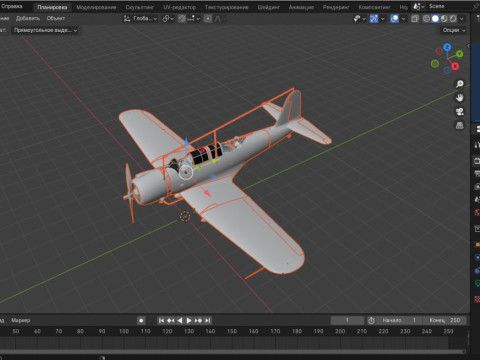Open the scene browse icon

click(418, 7)
